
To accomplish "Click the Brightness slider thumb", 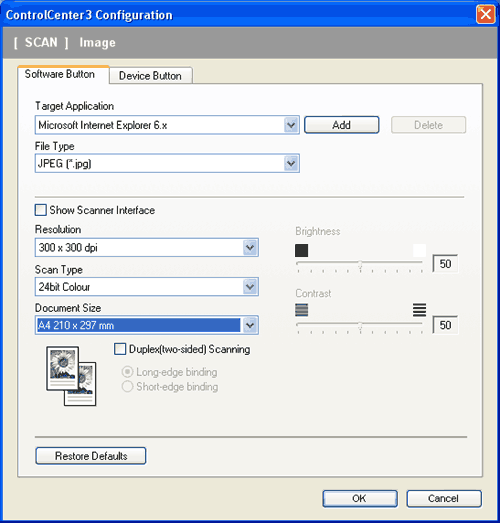I will (360, 265).
